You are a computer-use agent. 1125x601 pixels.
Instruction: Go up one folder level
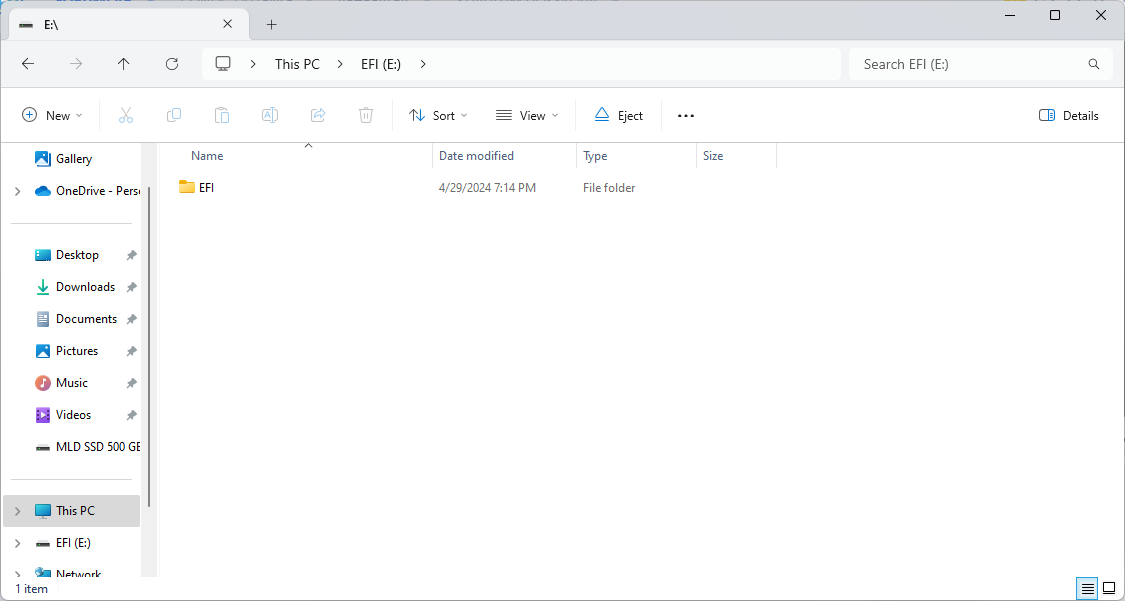124,64
